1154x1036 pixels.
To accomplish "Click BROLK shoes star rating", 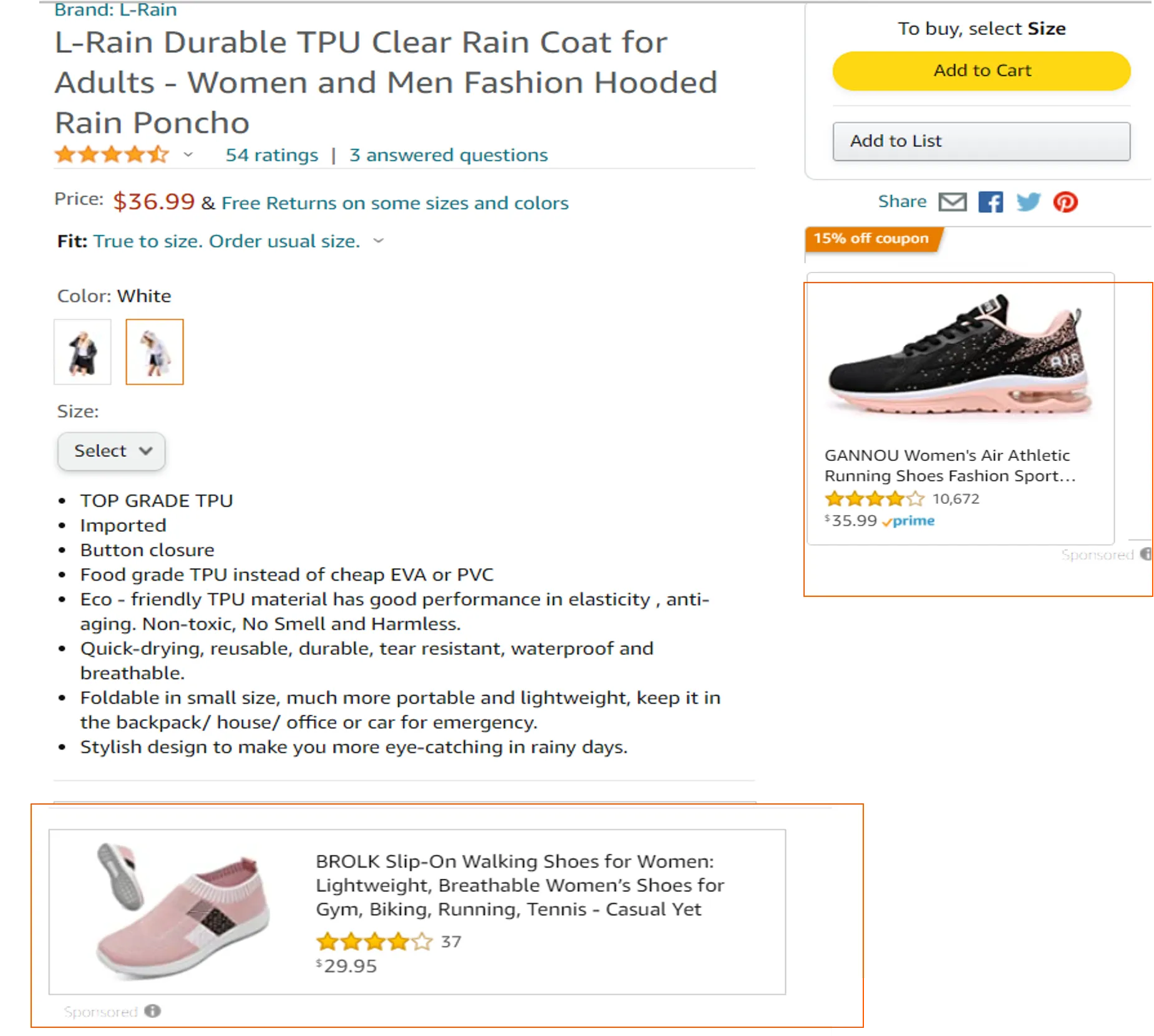I will coord(374,941).
